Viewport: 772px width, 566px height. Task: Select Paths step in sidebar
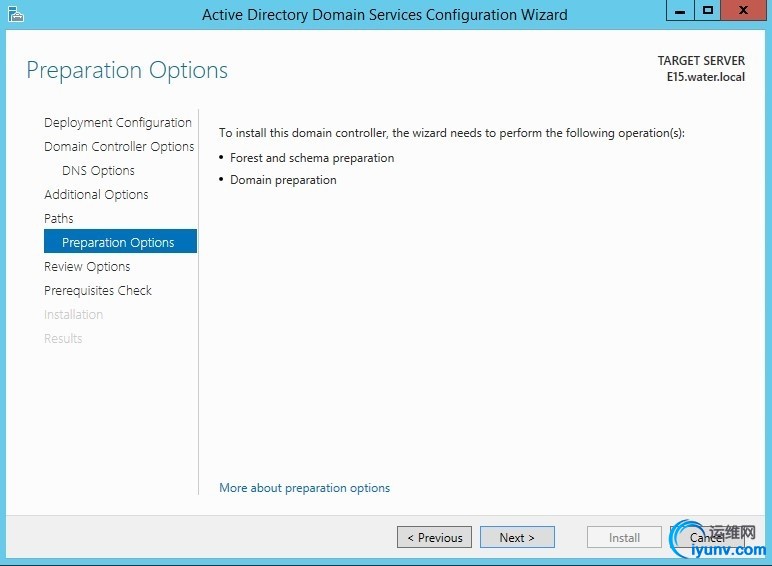pyautogui.click(x=59, y=219)
